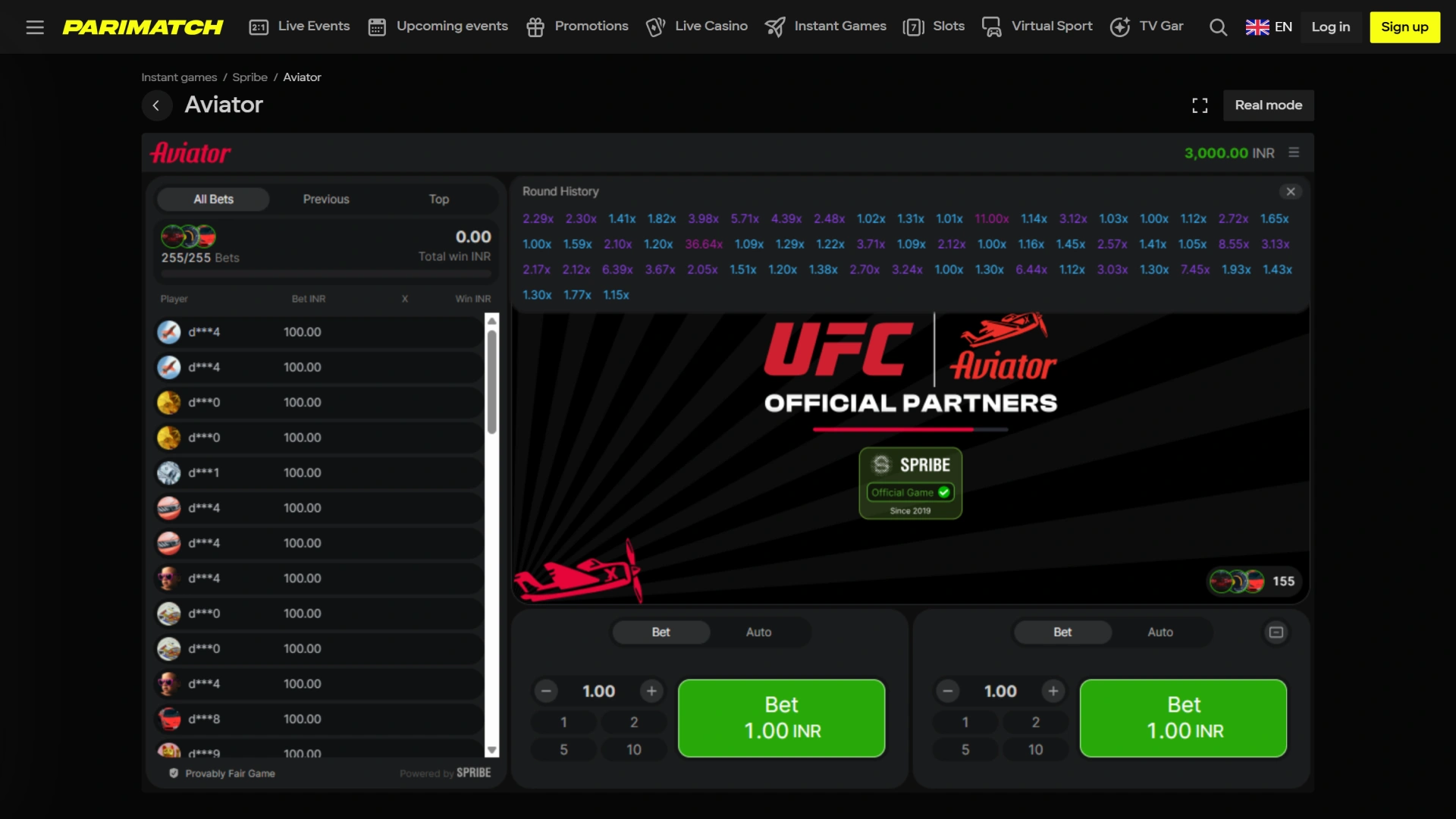Open the balance menu beside 3,000.00 INR
This screenshot has height=819, width=1456.
[x=1294, y=152]
